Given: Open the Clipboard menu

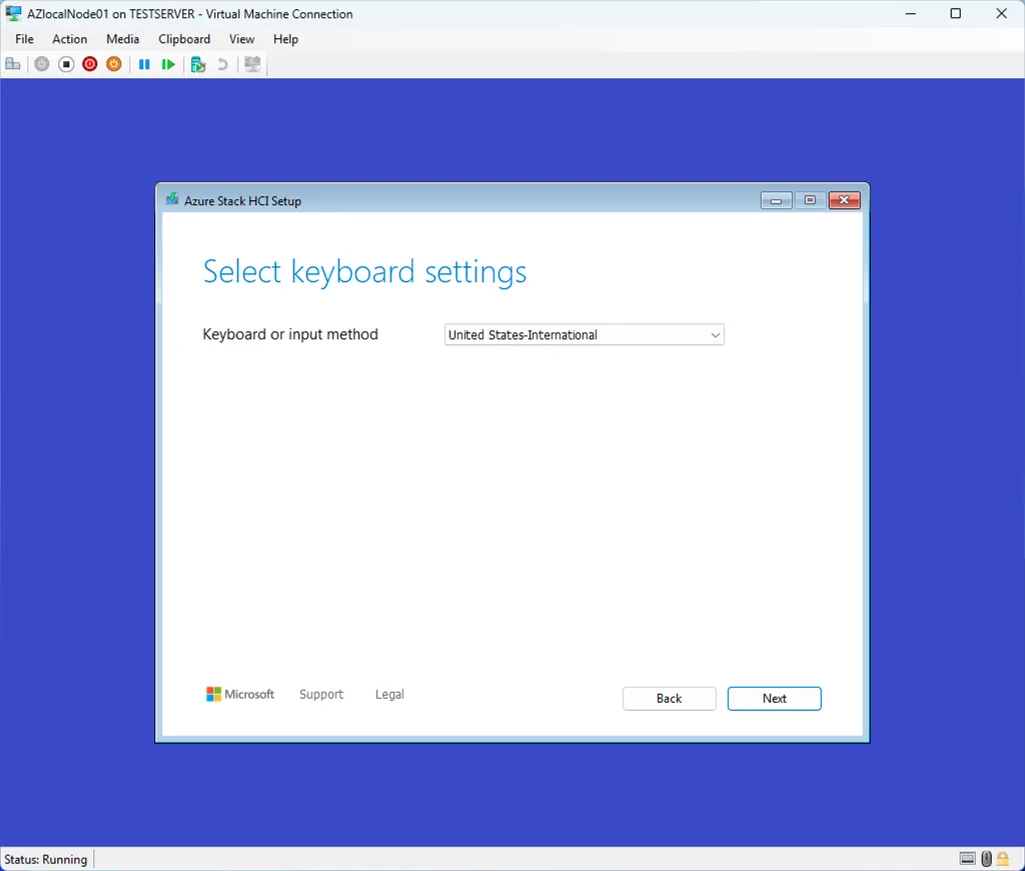Looking at the screenshot, I should click(184, 39).
